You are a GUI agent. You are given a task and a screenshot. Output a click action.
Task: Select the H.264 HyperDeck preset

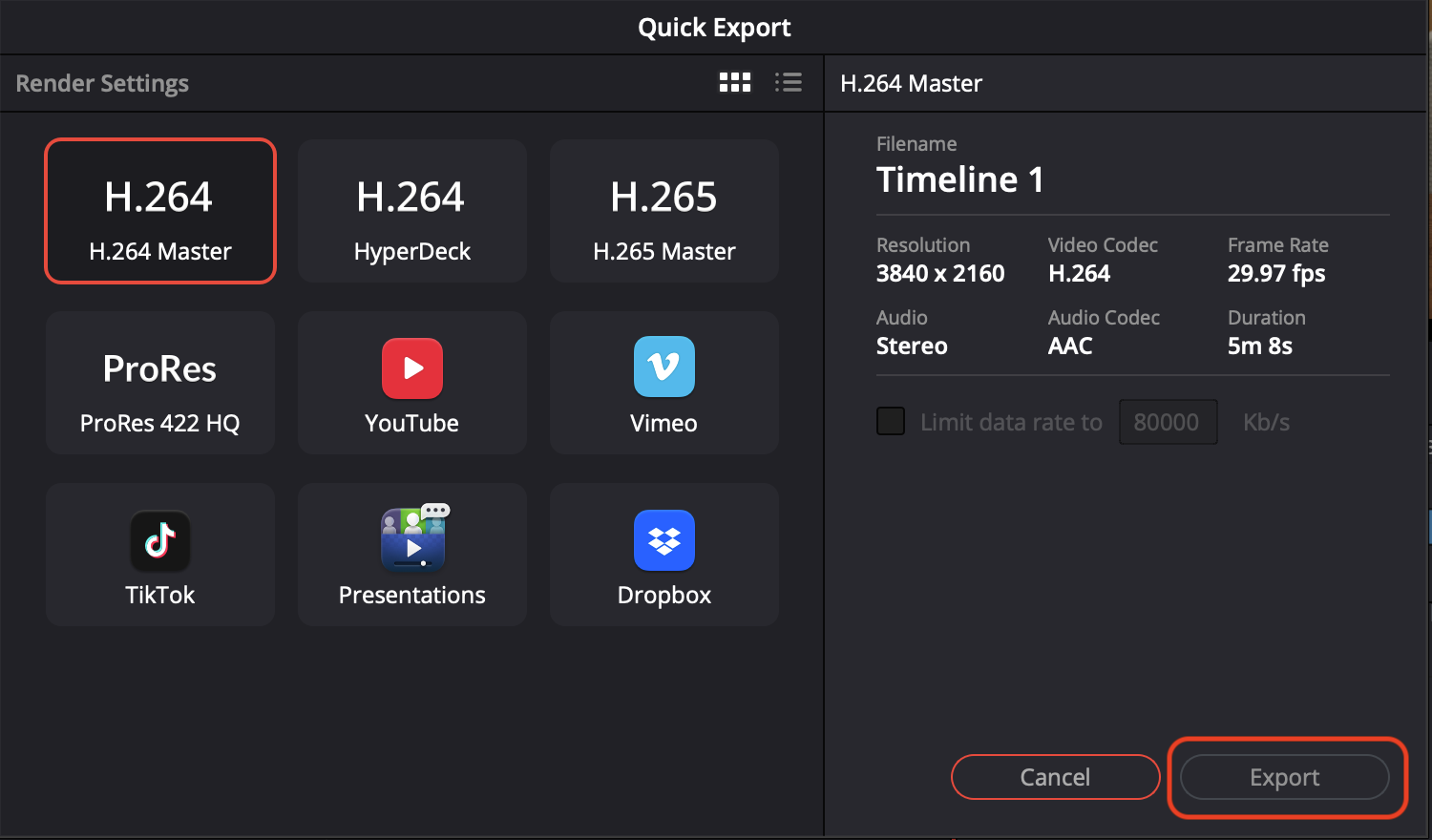point(412,211)
